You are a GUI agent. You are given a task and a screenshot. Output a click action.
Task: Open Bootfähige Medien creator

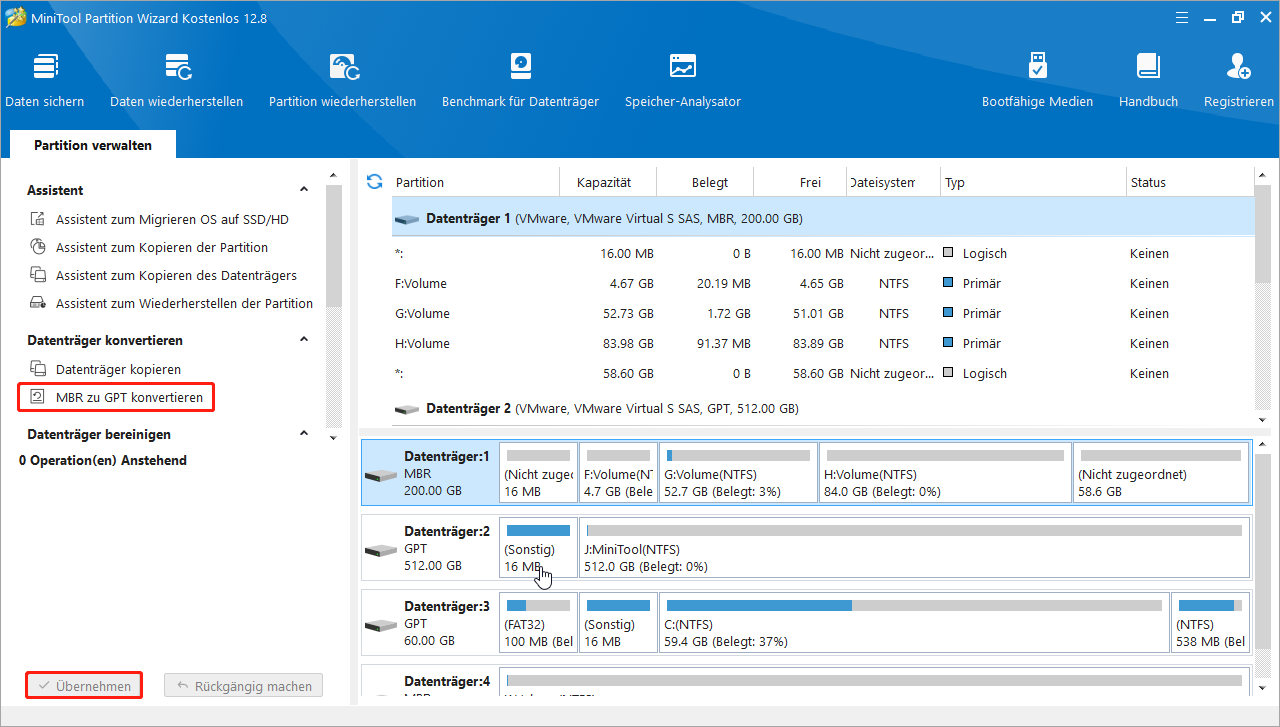(1037, 80)
